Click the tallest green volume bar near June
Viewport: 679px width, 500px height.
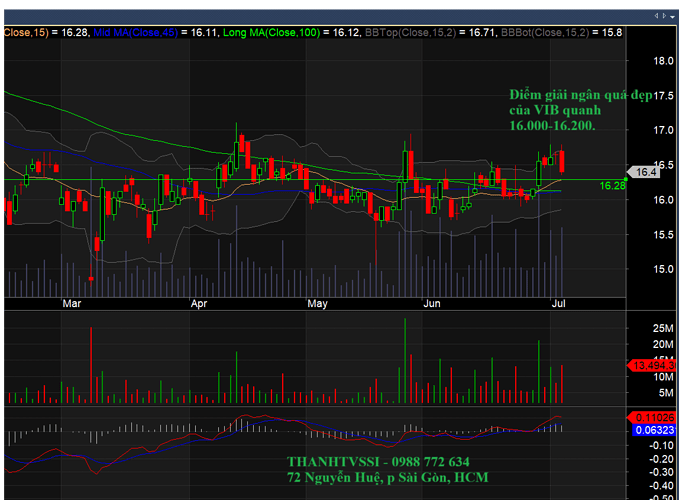tap(405, 361)
